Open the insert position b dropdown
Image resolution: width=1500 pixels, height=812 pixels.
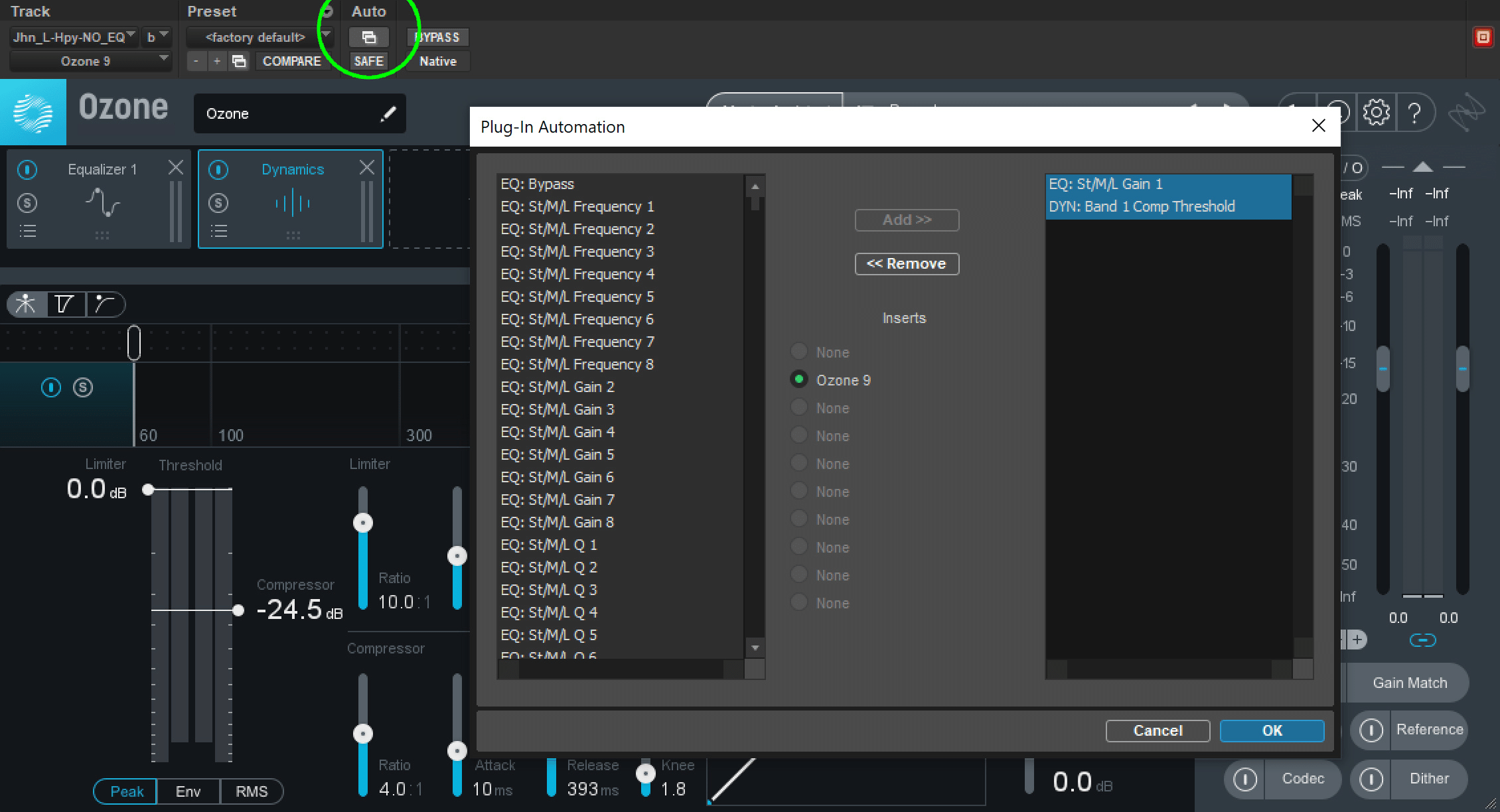(x=157, y=37)
